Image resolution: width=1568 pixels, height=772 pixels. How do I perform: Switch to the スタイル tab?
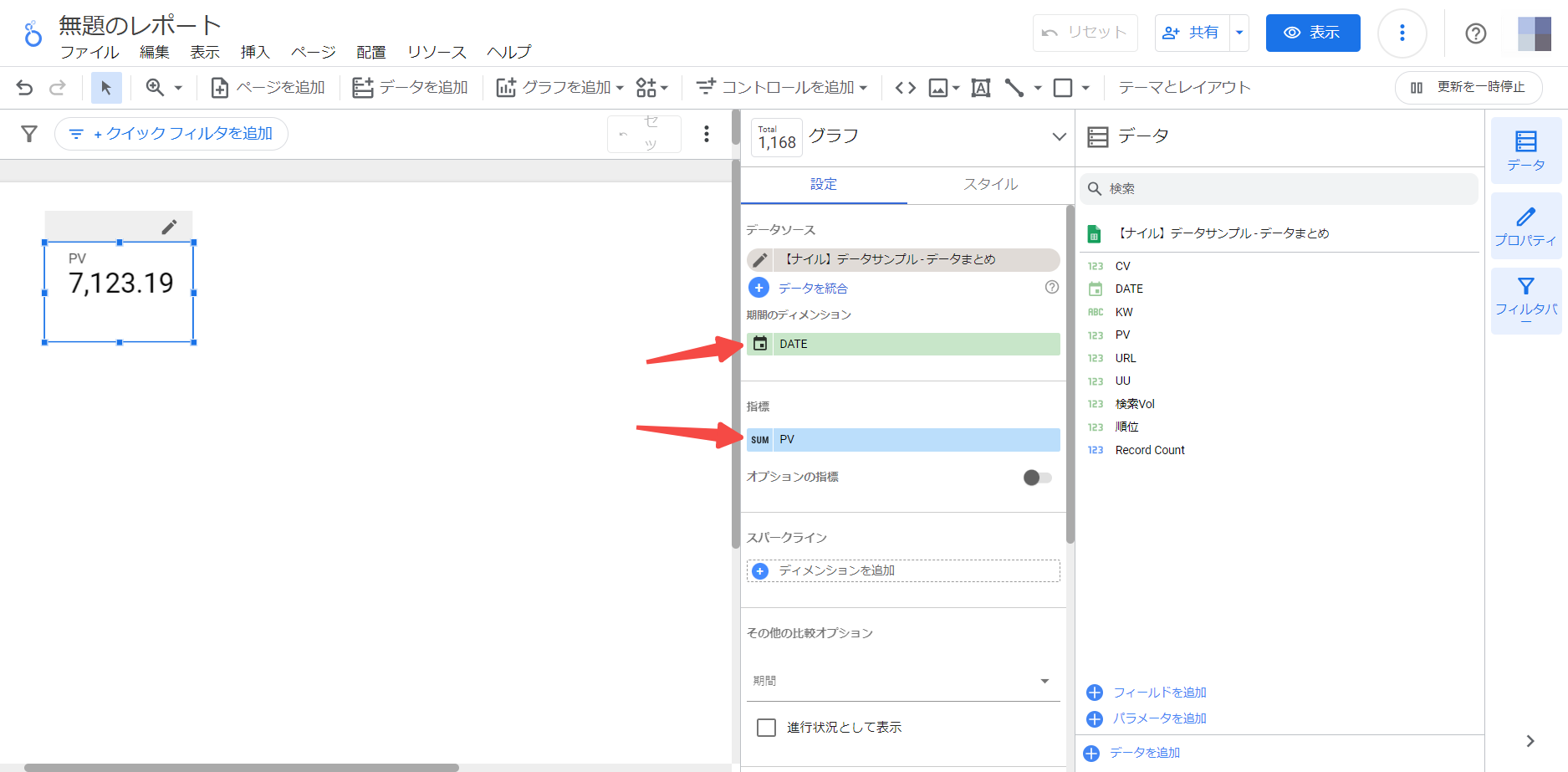point(990,184)
